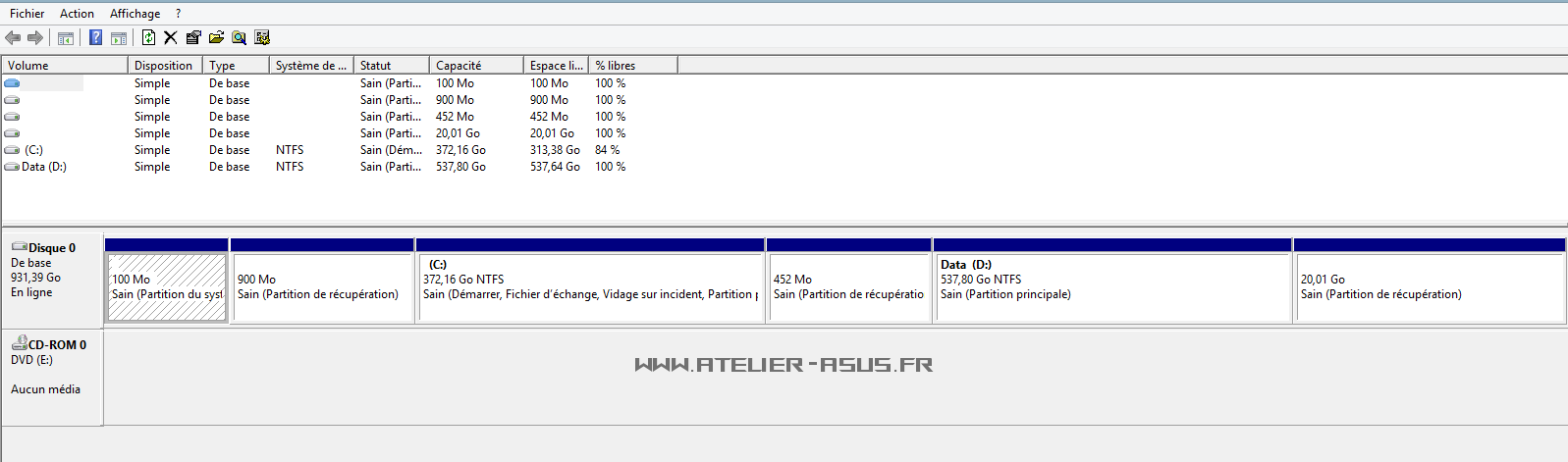
Task: Select the (C:) volume in the list
Action: [x=33, y=150]
